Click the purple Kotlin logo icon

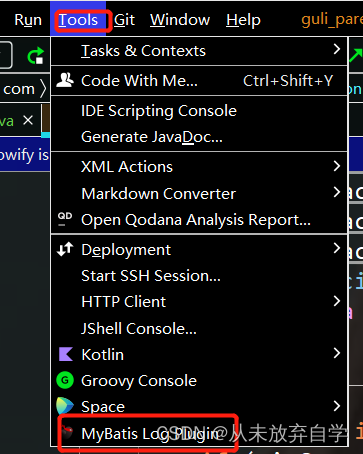click(x=65, y=354)
